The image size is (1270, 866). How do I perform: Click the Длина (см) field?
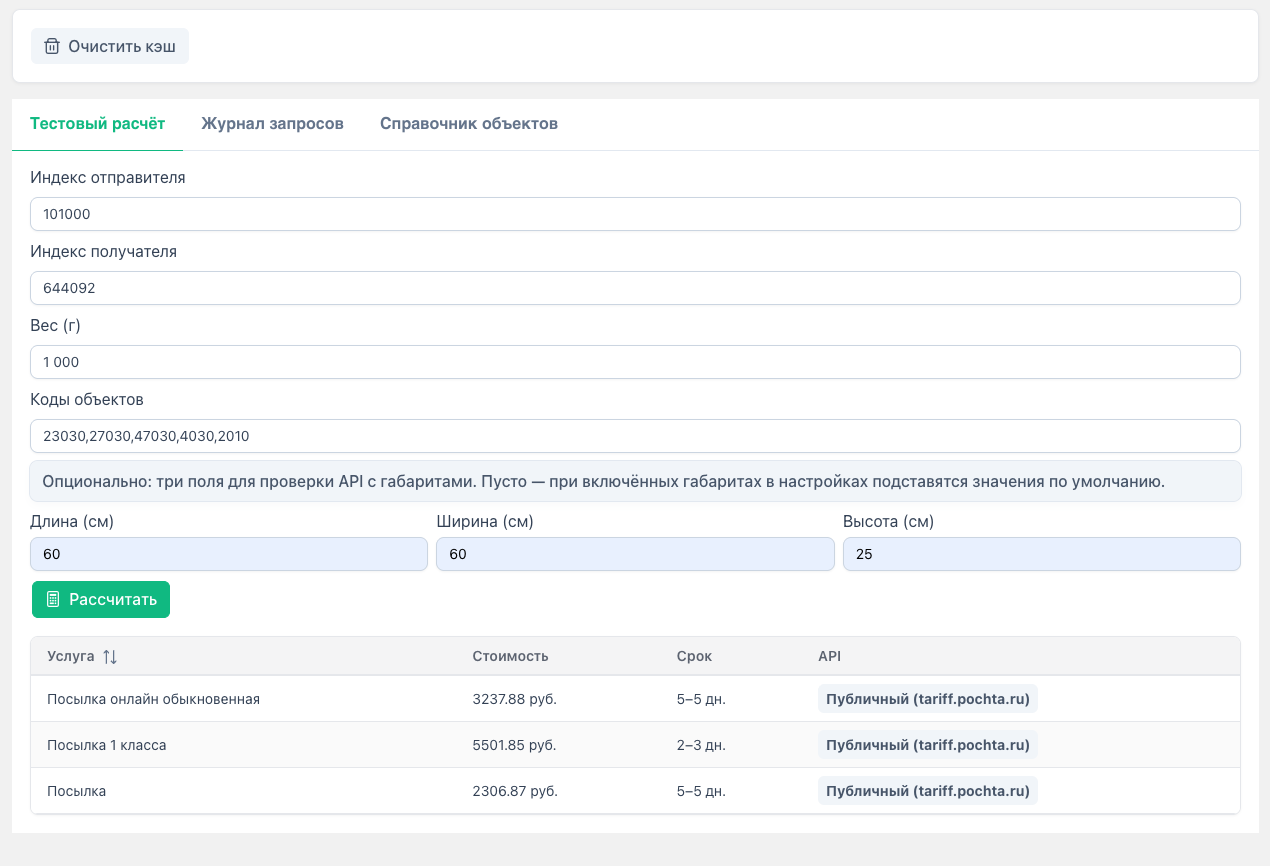click(229, 554)
